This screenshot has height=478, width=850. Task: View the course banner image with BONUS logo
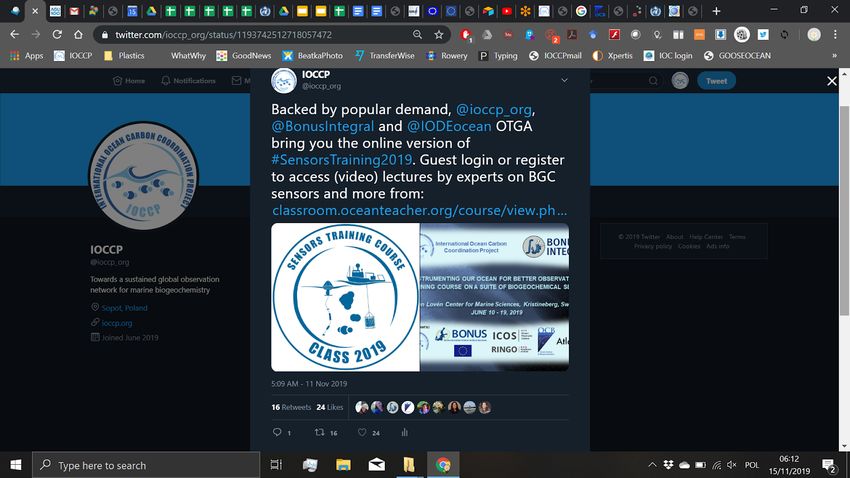click(x=494, y=297)
